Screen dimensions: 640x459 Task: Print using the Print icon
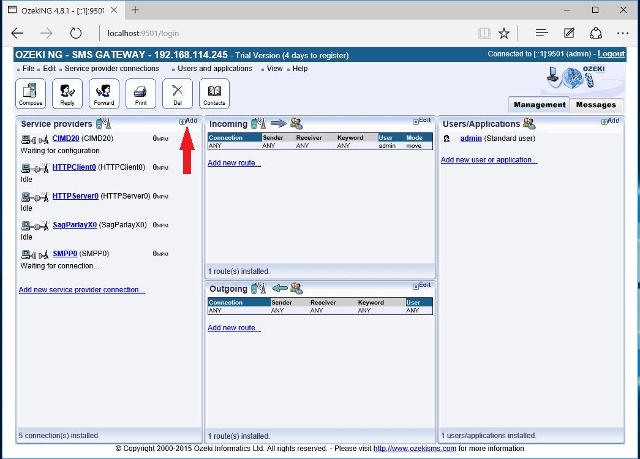click(x=140, y=94)
